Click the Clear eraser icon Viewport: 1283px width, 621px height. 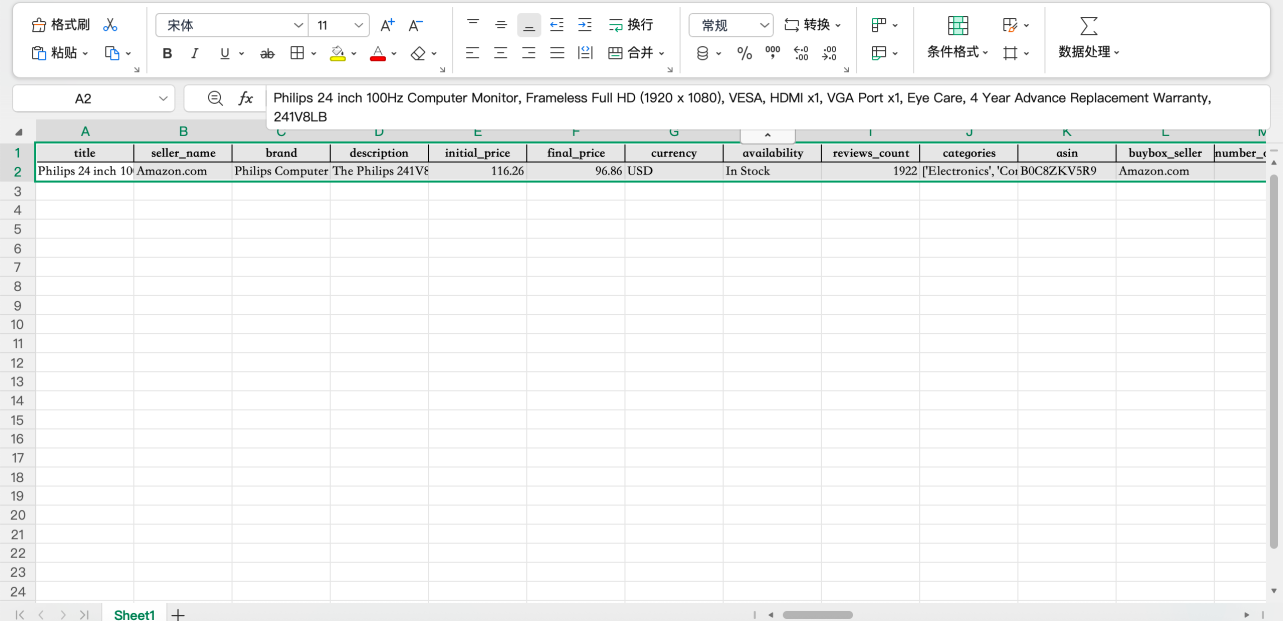418,53
